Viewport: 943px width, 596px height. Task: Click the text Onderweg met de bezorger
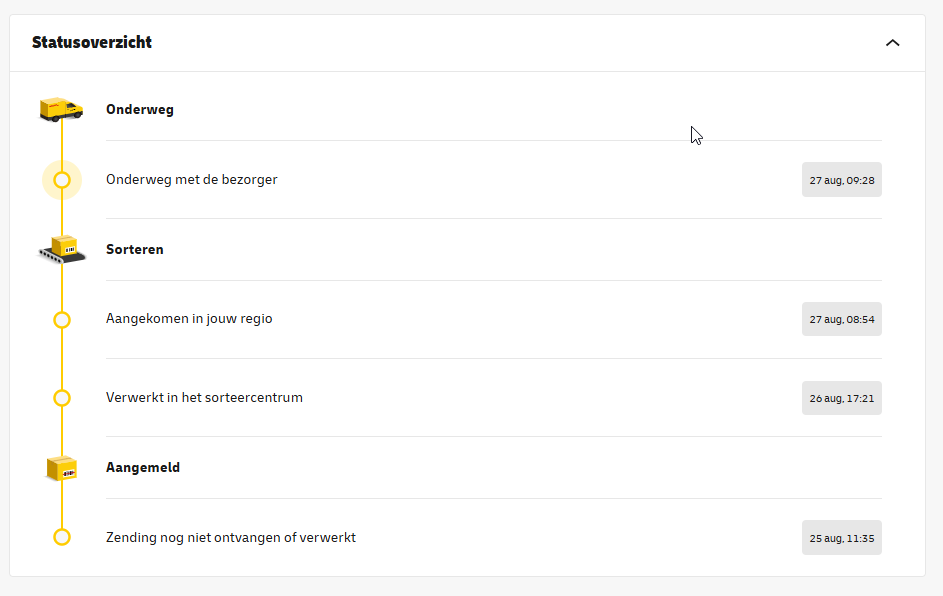point(192,180)
